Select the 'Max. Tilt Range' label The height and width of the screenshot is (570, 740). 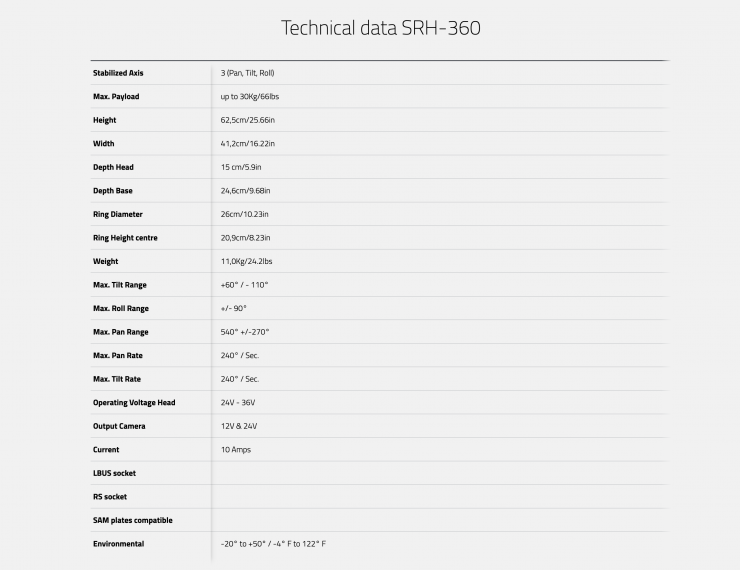coord(120,285)
